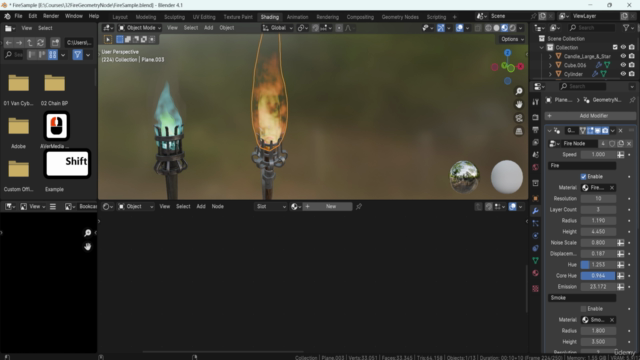The image size is (640, 360).
Task: Open the Edit menu
Action: [x=33, y=16]
